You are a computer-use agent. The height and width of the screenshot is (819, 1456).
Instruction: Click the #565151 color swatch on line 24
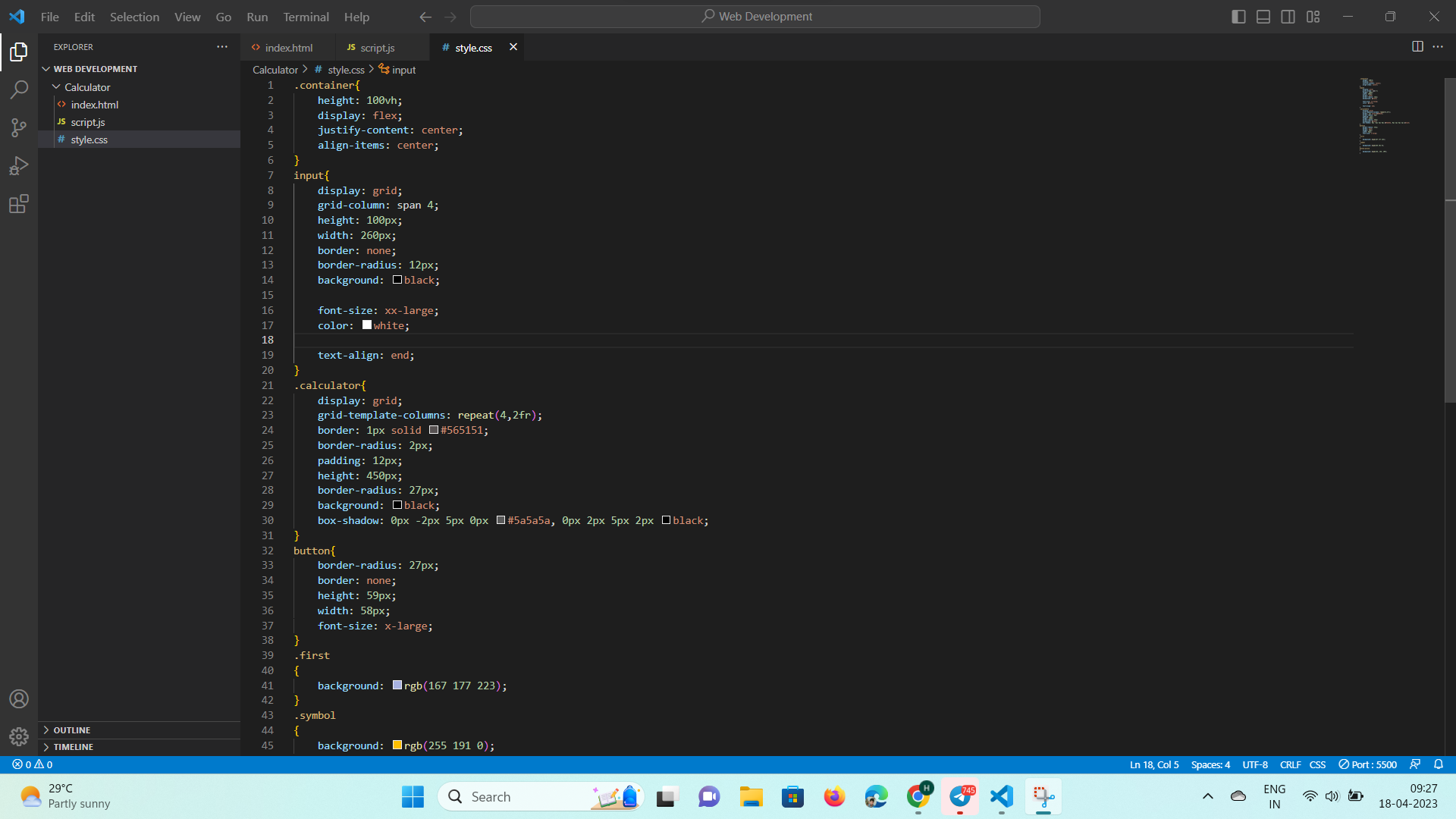(x=434, y=430)
